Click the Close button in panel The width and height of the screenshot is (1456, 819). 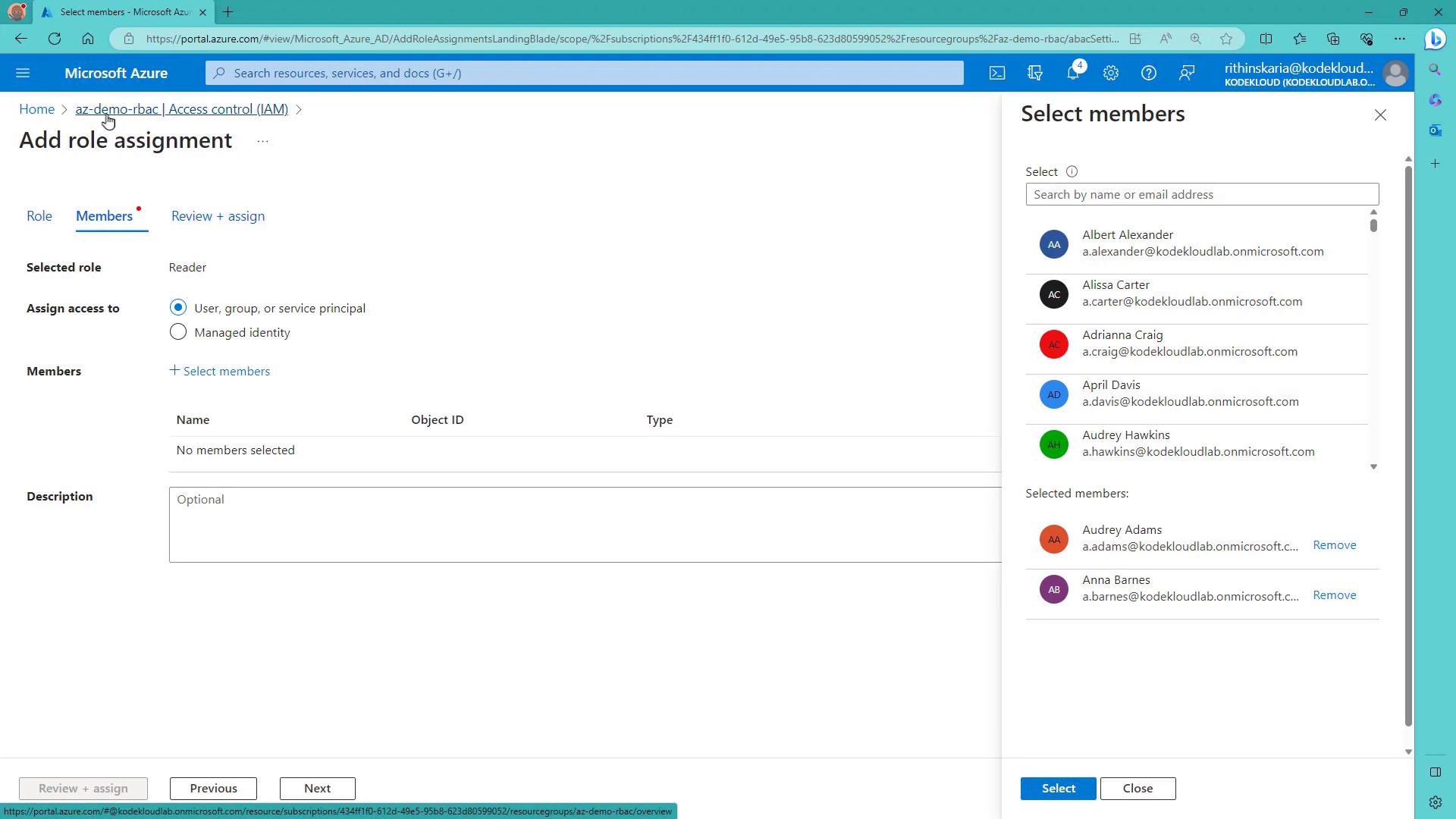1137,788
